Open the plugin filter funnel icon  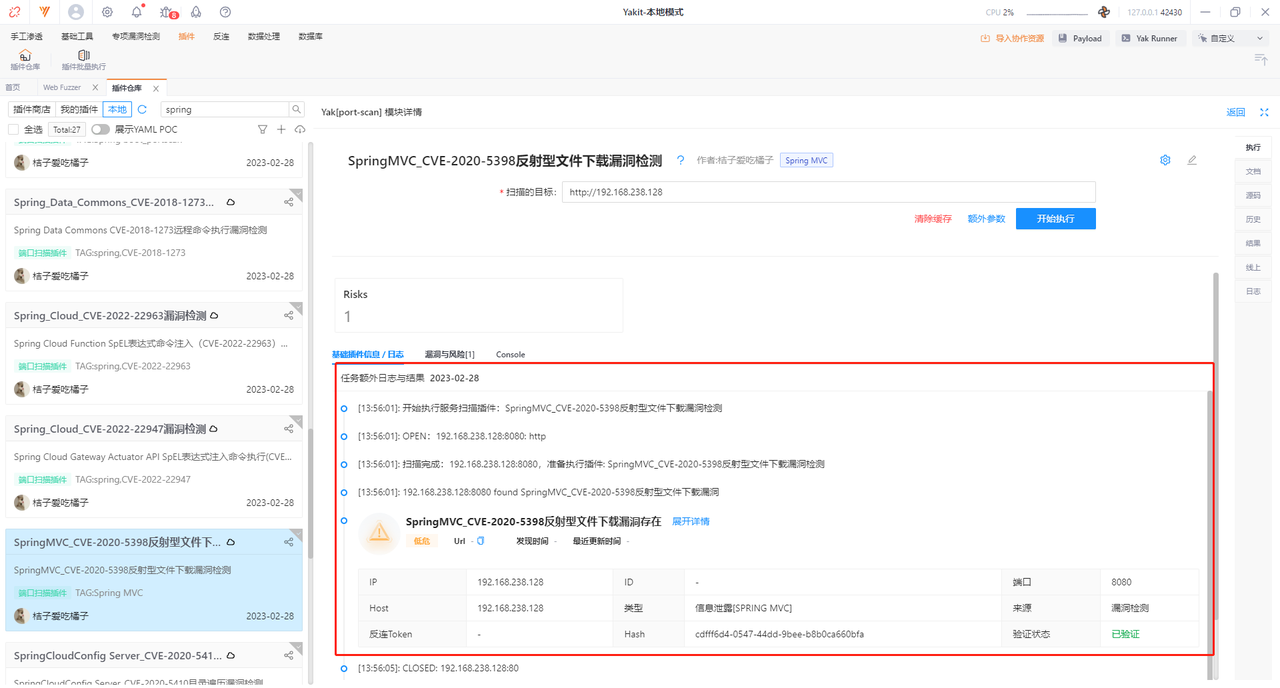tap(263, 129)
